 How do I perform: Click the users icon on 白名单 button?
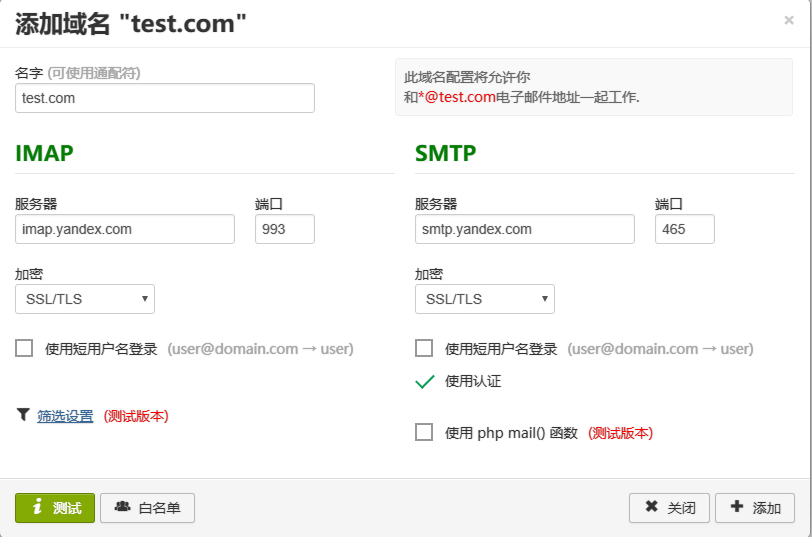click(x=123, y=507)
